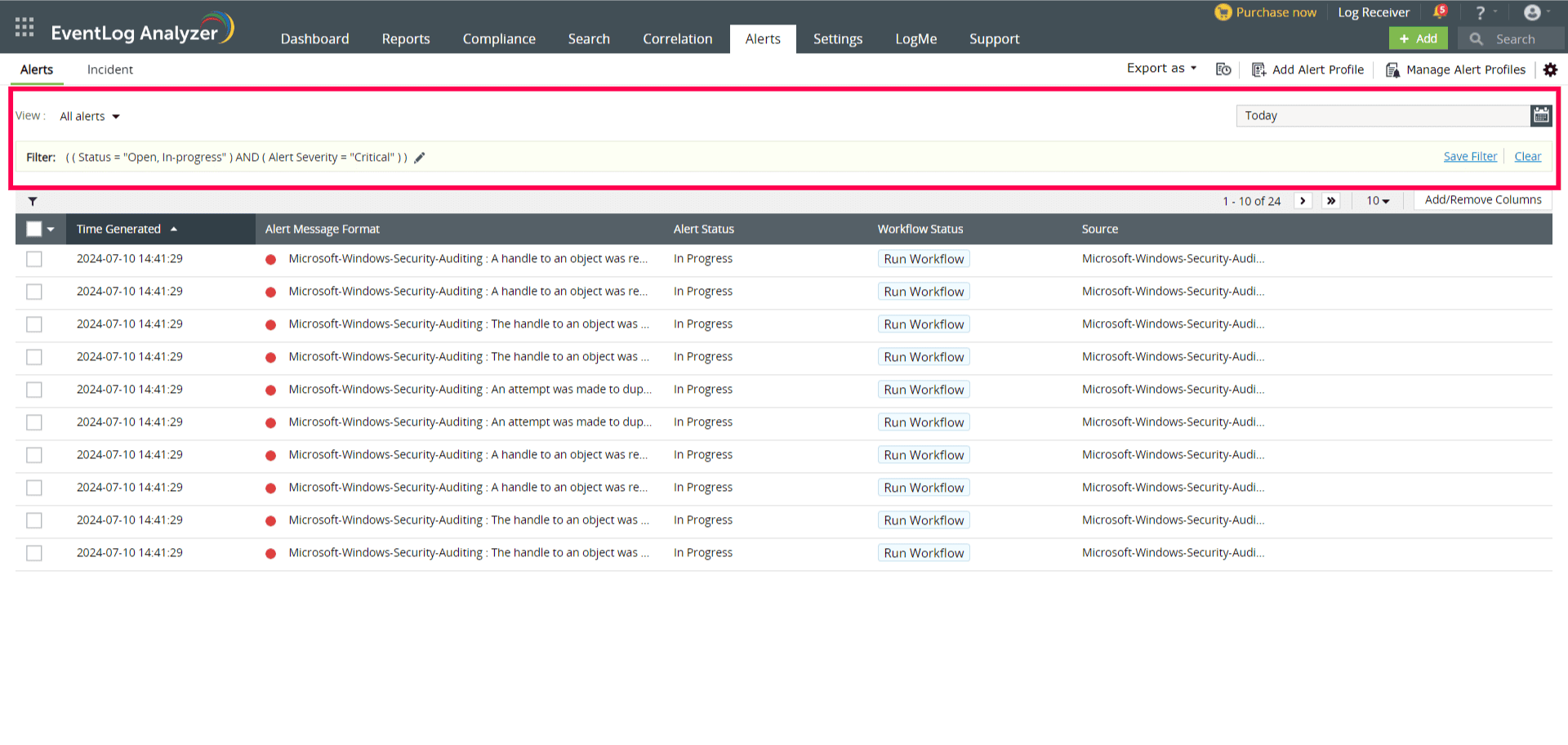
Task: Click the pencil icon to edit the filter criteria
Action: (x=419, y=157)
